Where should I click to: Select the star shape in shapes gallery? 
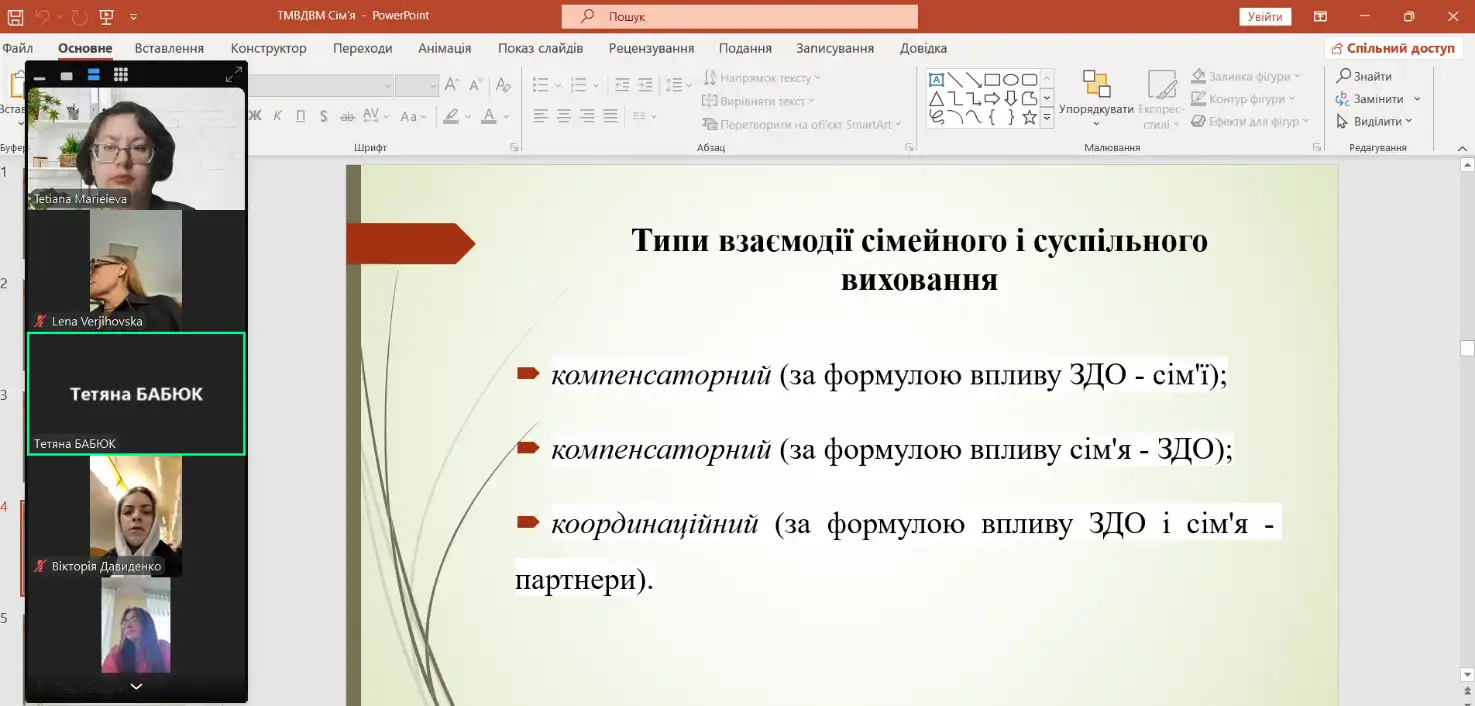pos(1029,117)
